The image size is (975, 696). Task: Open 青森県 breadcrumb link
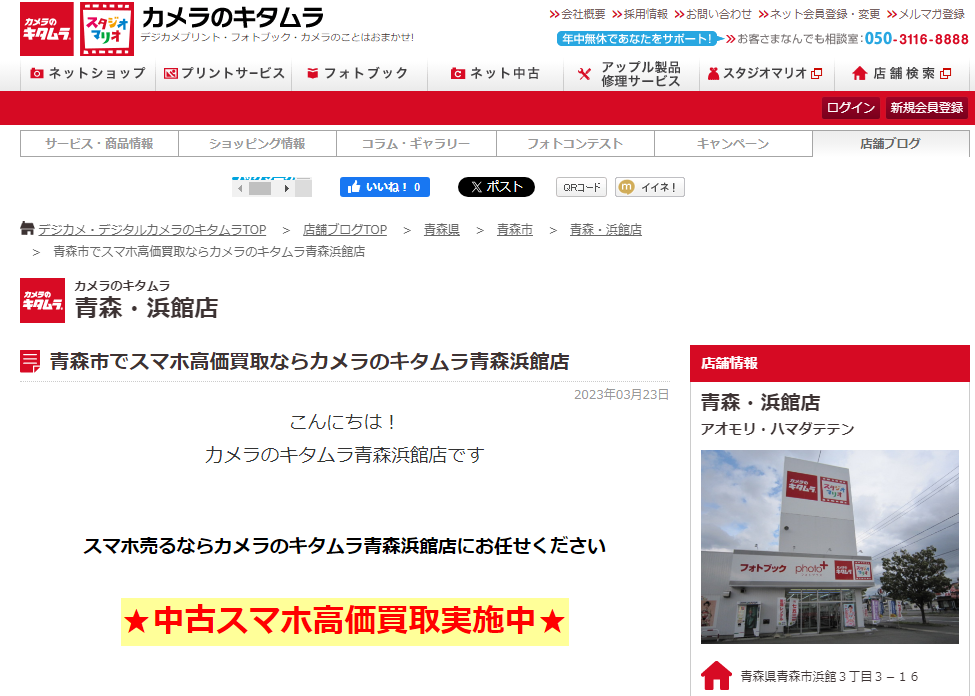click(x=441, y=230)
